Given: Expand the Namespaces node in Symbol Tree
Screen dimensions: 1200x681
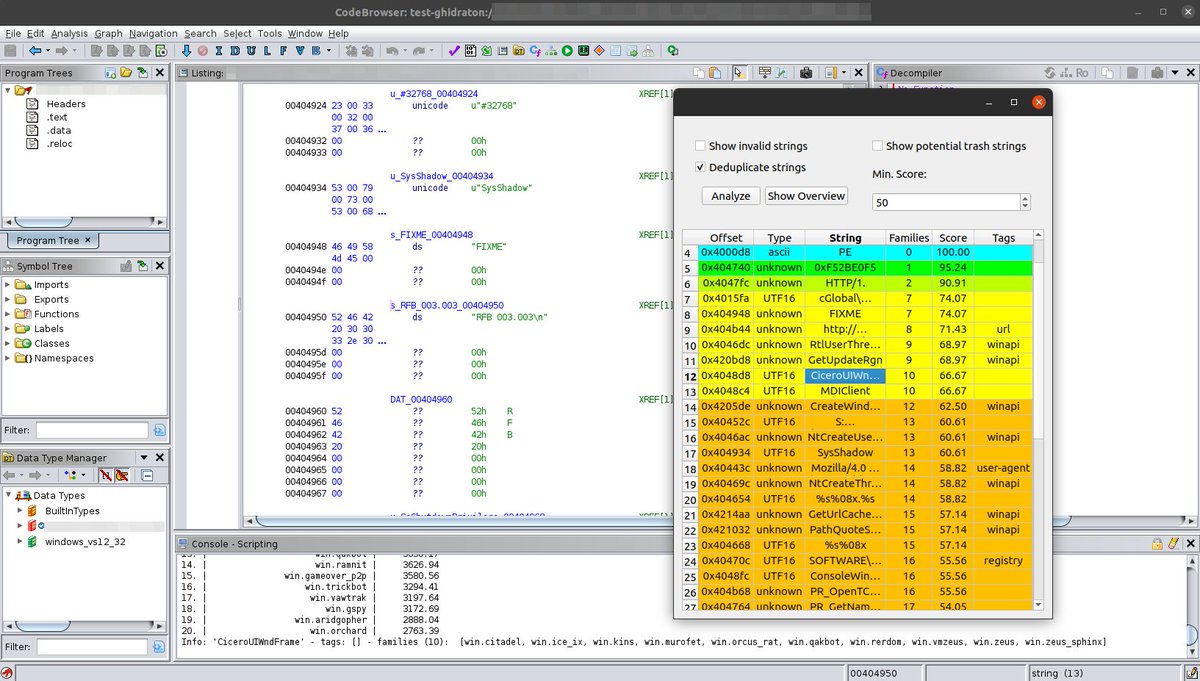Looking at the screenshot, I should tap(9, 358).
